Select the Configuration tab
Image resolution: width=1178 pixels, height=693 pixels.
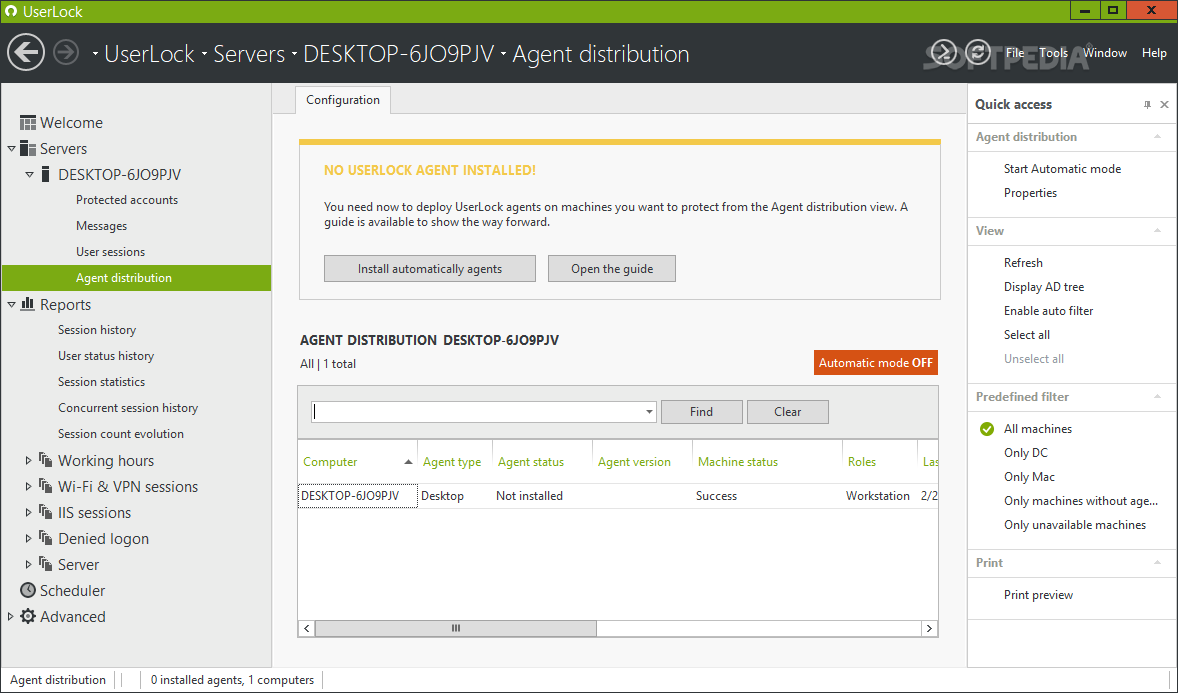pyautogui.click(x=343, y=100)
